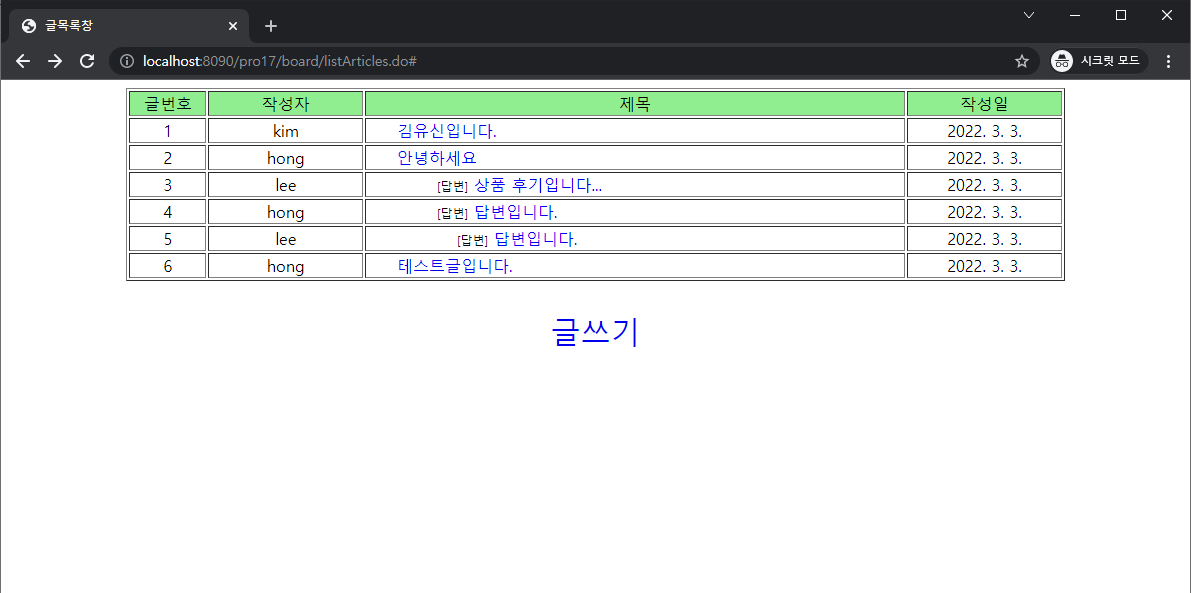Click the 글쓰기 write link
The image size is (1191, 593).
[595, 332]
